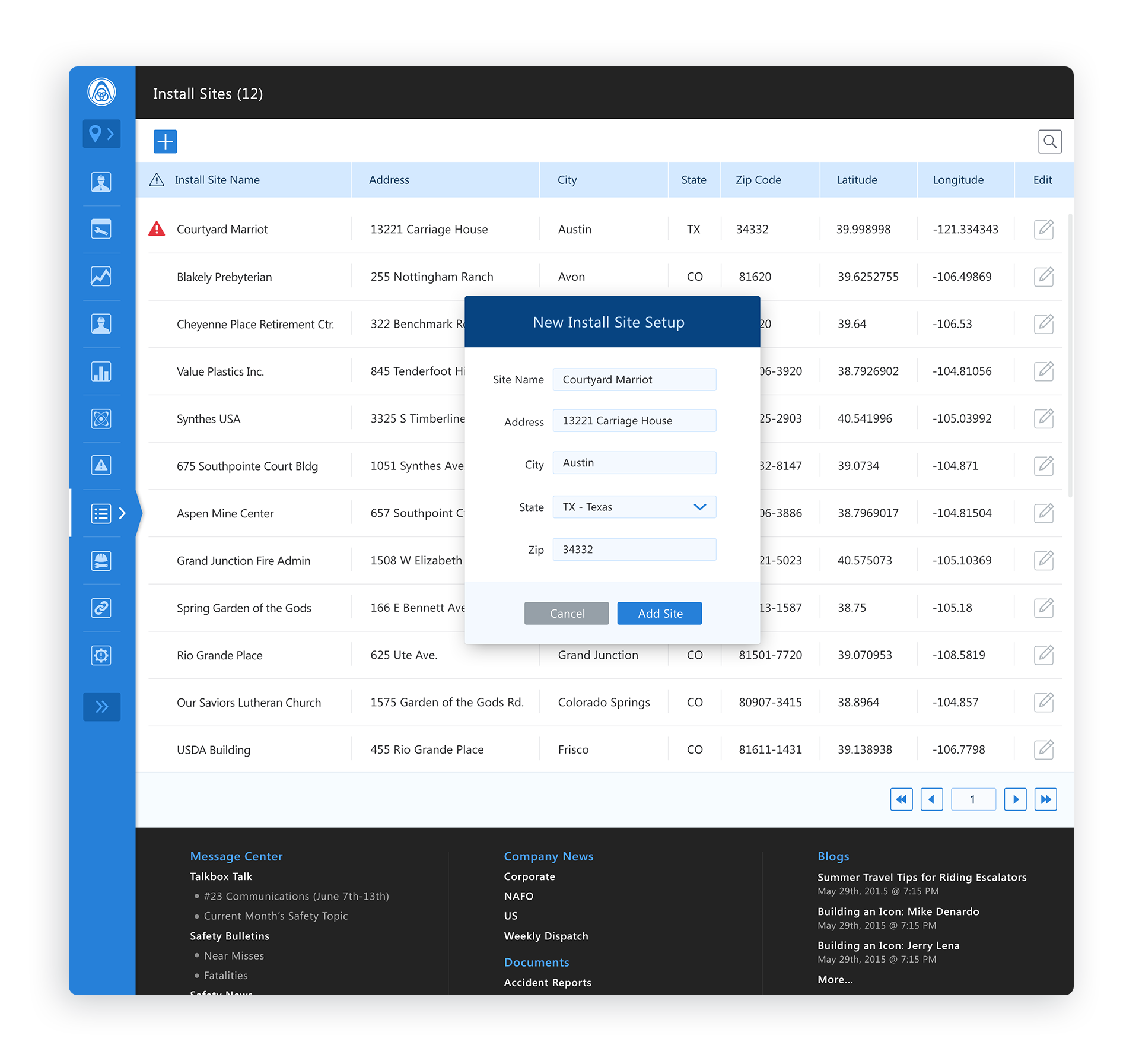Edit the 675 Southpointe Court Bldg row
The width and height of the screenshot is (1139, 1064).
click(1043, 465)
